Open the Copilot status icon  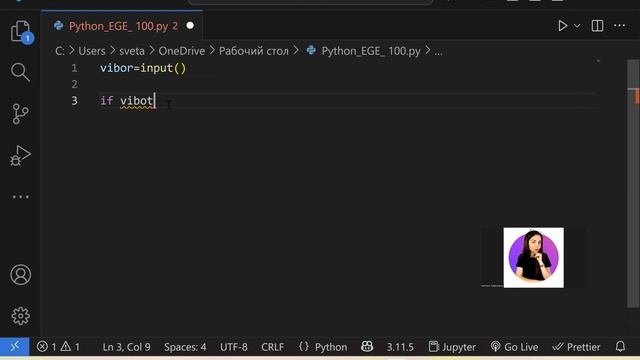tap(367, 347)
